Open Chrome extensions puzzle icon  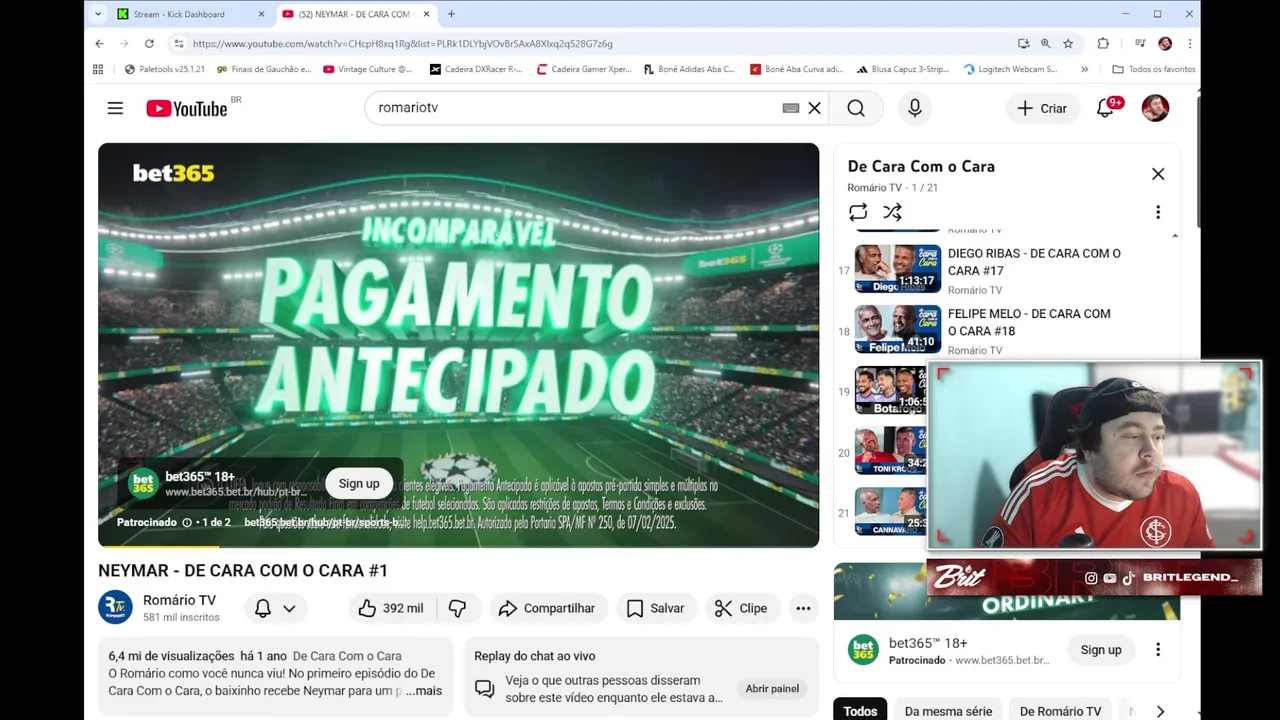tap(1103, 44)
